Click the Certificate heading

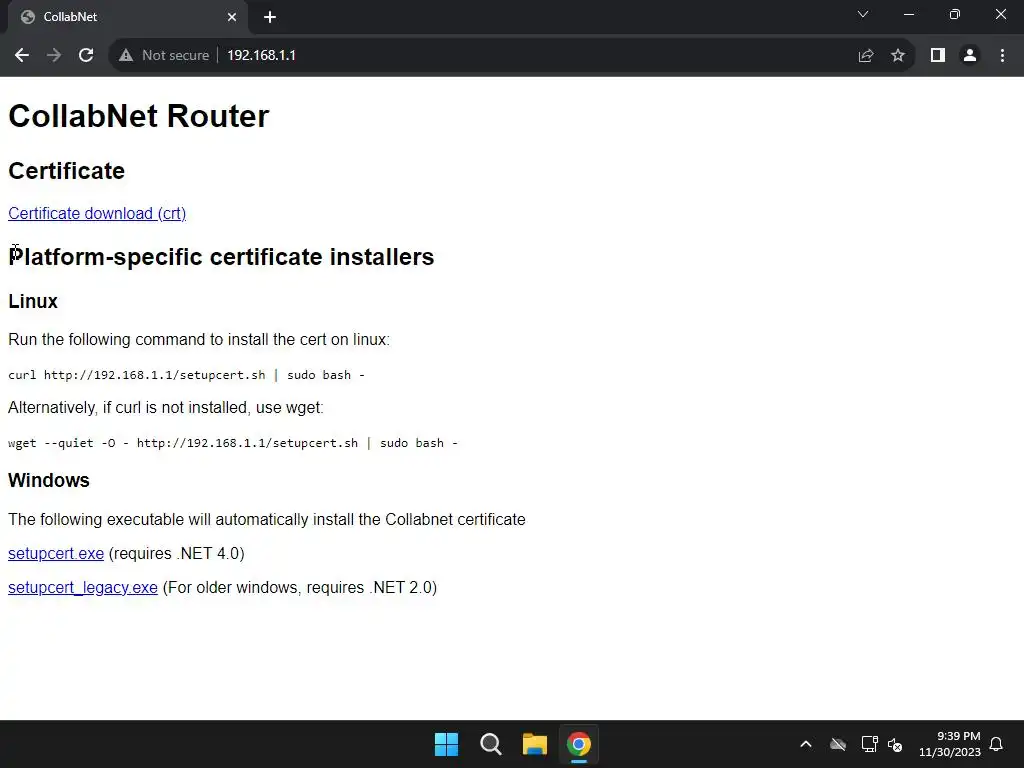pos(66,170)
